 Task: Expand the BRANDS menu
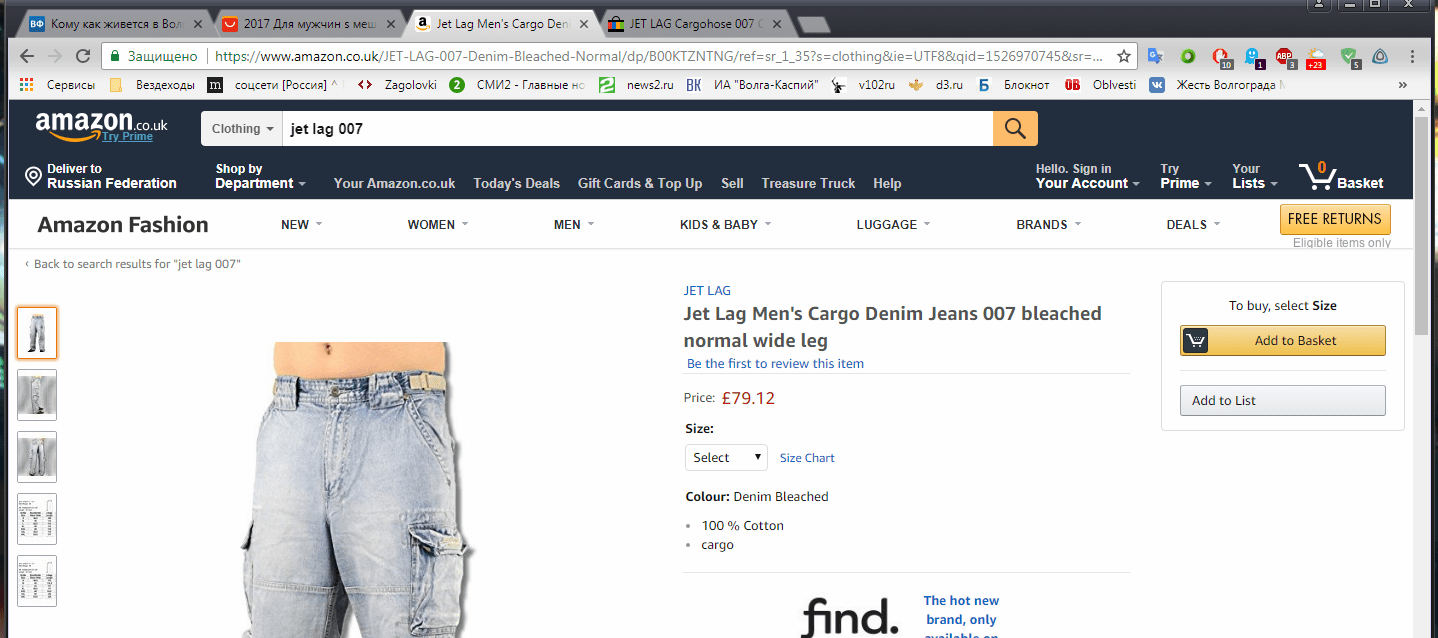pos(1048,225)
